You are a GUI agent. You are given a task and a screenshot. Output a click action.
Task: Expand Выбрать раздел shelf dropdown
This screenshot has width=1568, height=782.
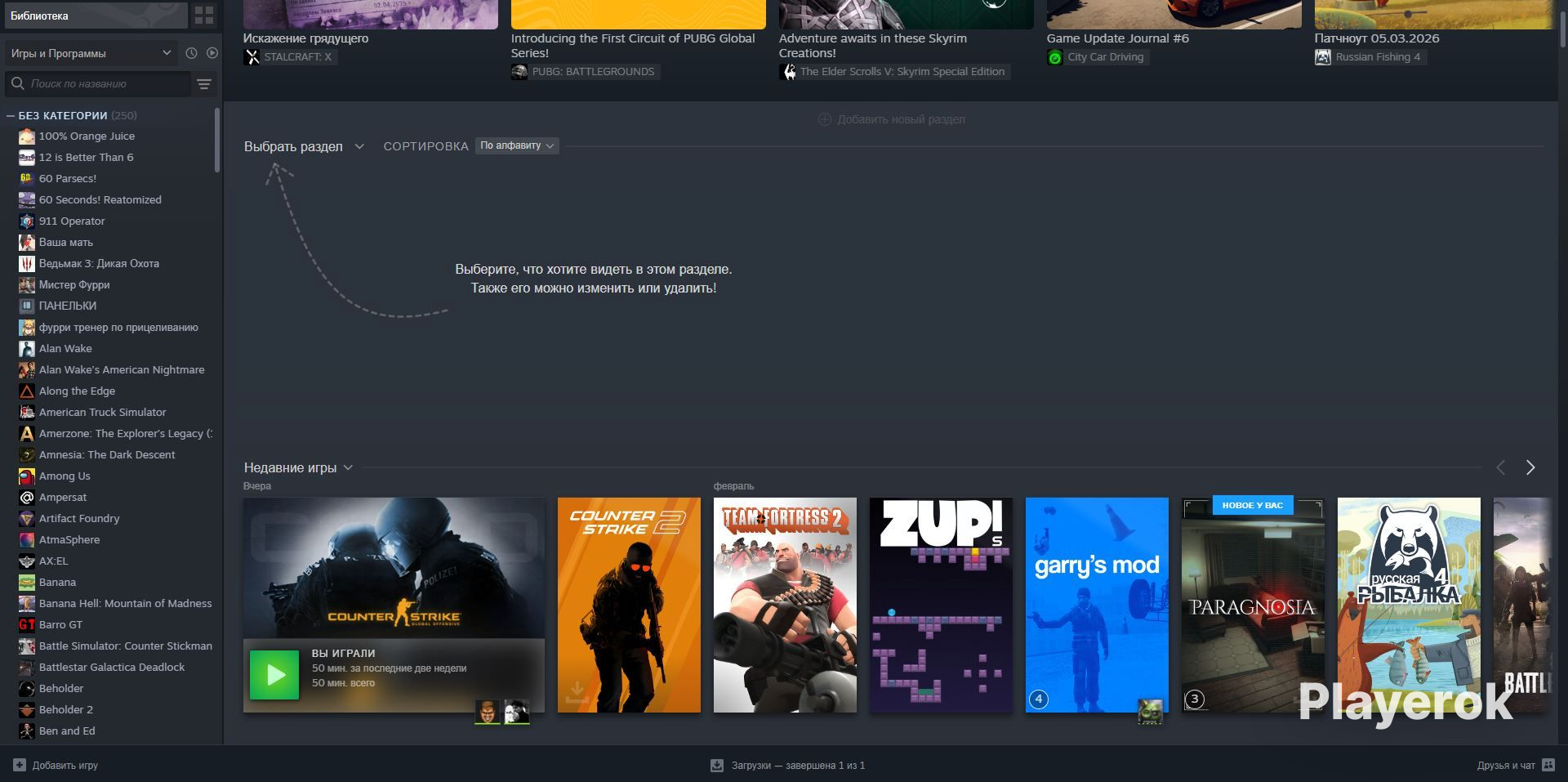pos(304,147)
